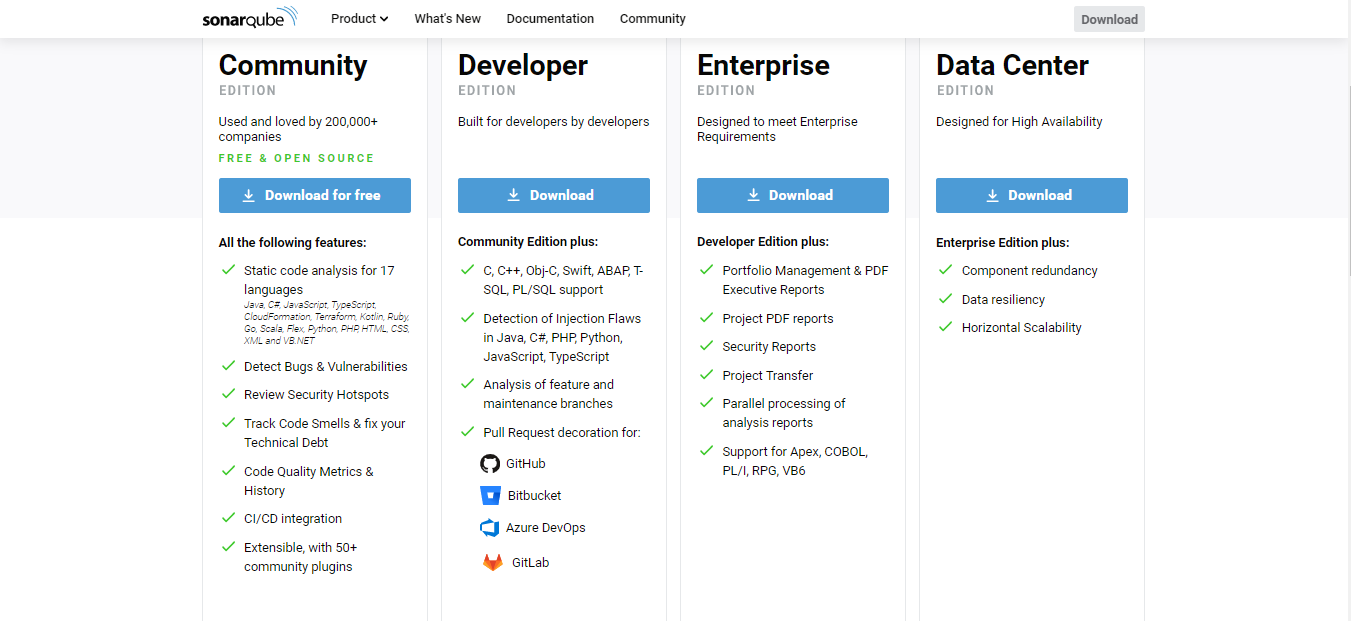Click the checkmark beside Static code analysis
1351x621 pixels.
click(x=228, y=270)
